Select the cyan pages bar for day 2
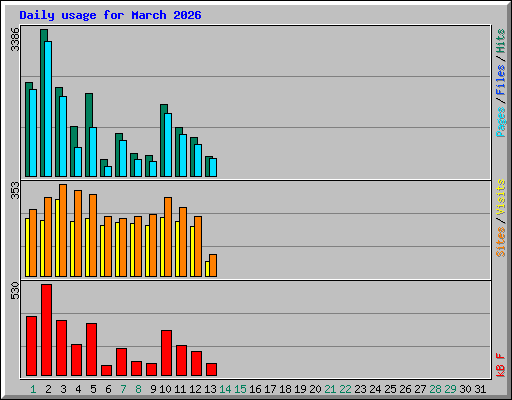Viewport: 512px width, 400px height. [x=48, y=109]
